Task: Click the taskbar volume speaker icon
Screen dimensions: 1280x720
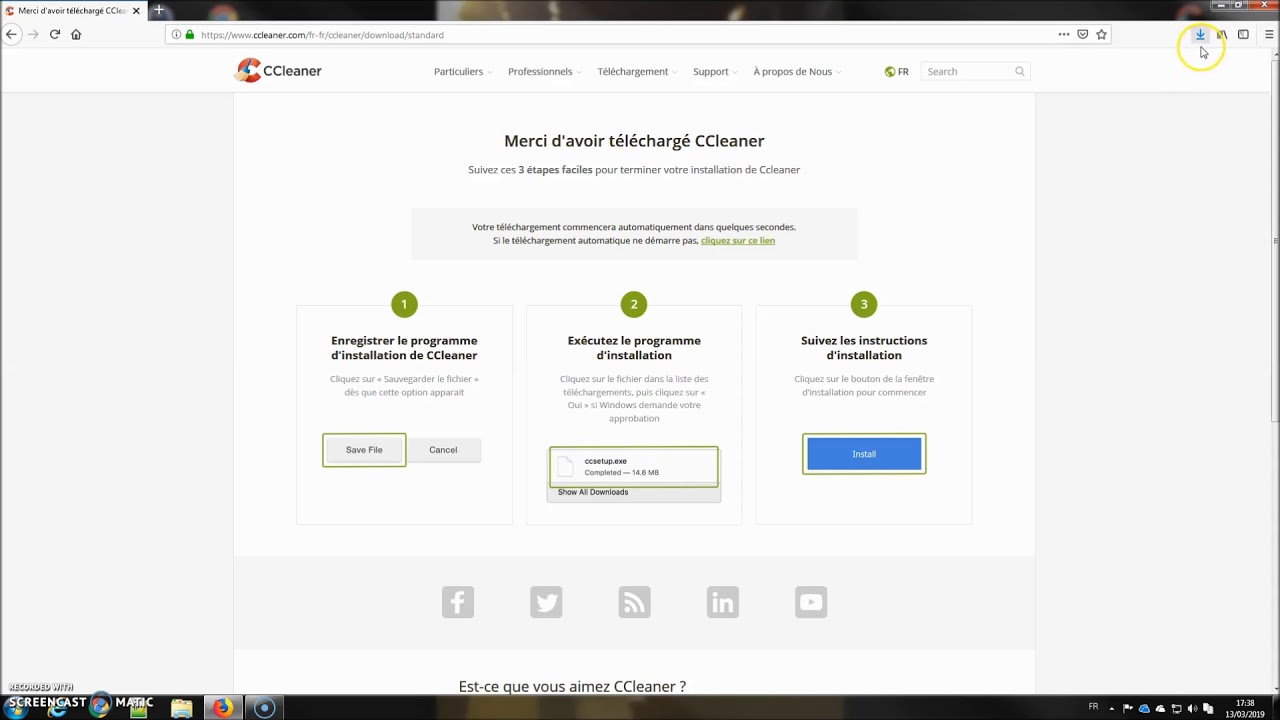Action: pos(1192,708)
